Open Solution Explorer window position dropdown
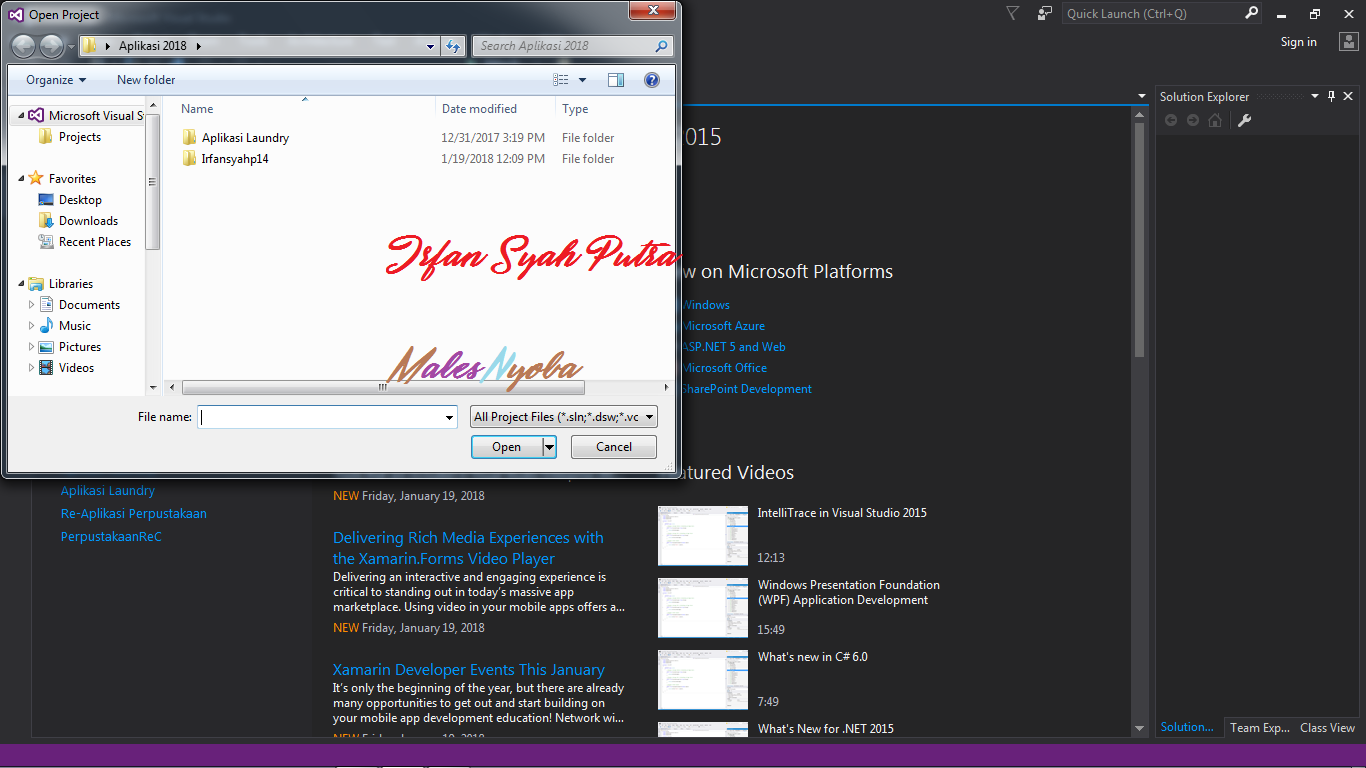 [x=1315, y=97]
